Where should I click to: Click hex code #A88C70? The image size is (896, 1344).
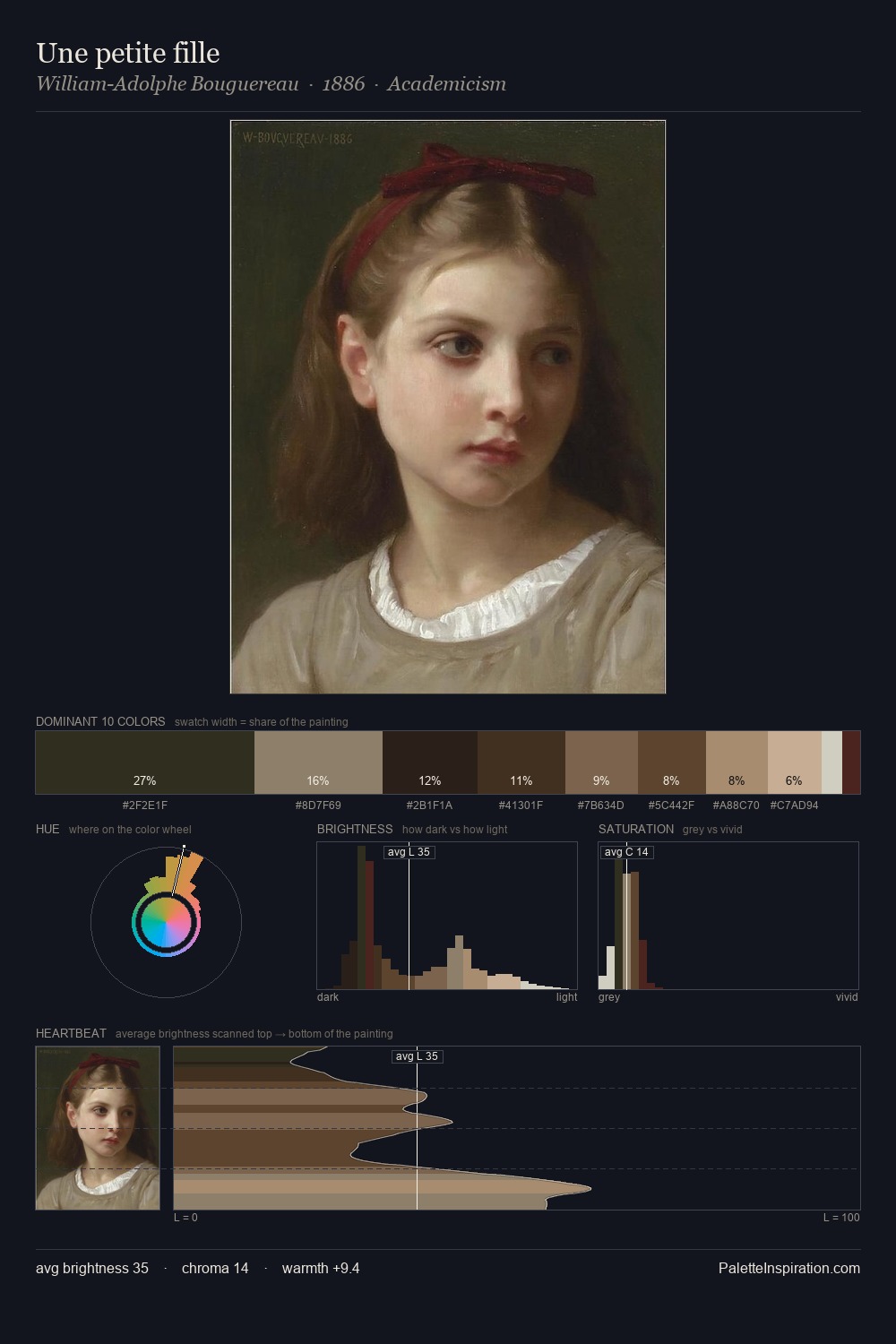[737, 805]
